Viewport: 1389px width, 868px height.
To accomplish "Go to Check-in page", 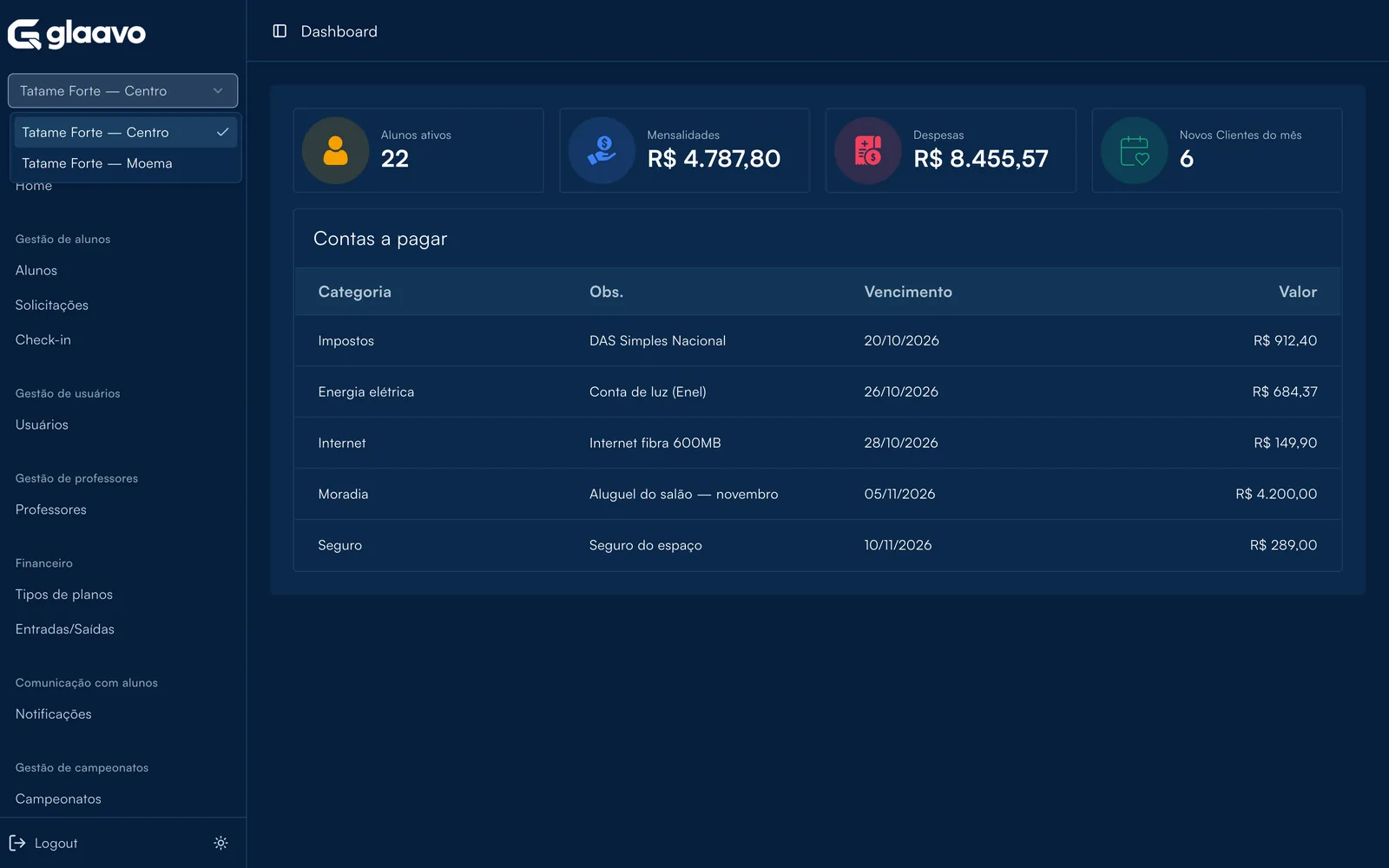I will coord(43,339).
